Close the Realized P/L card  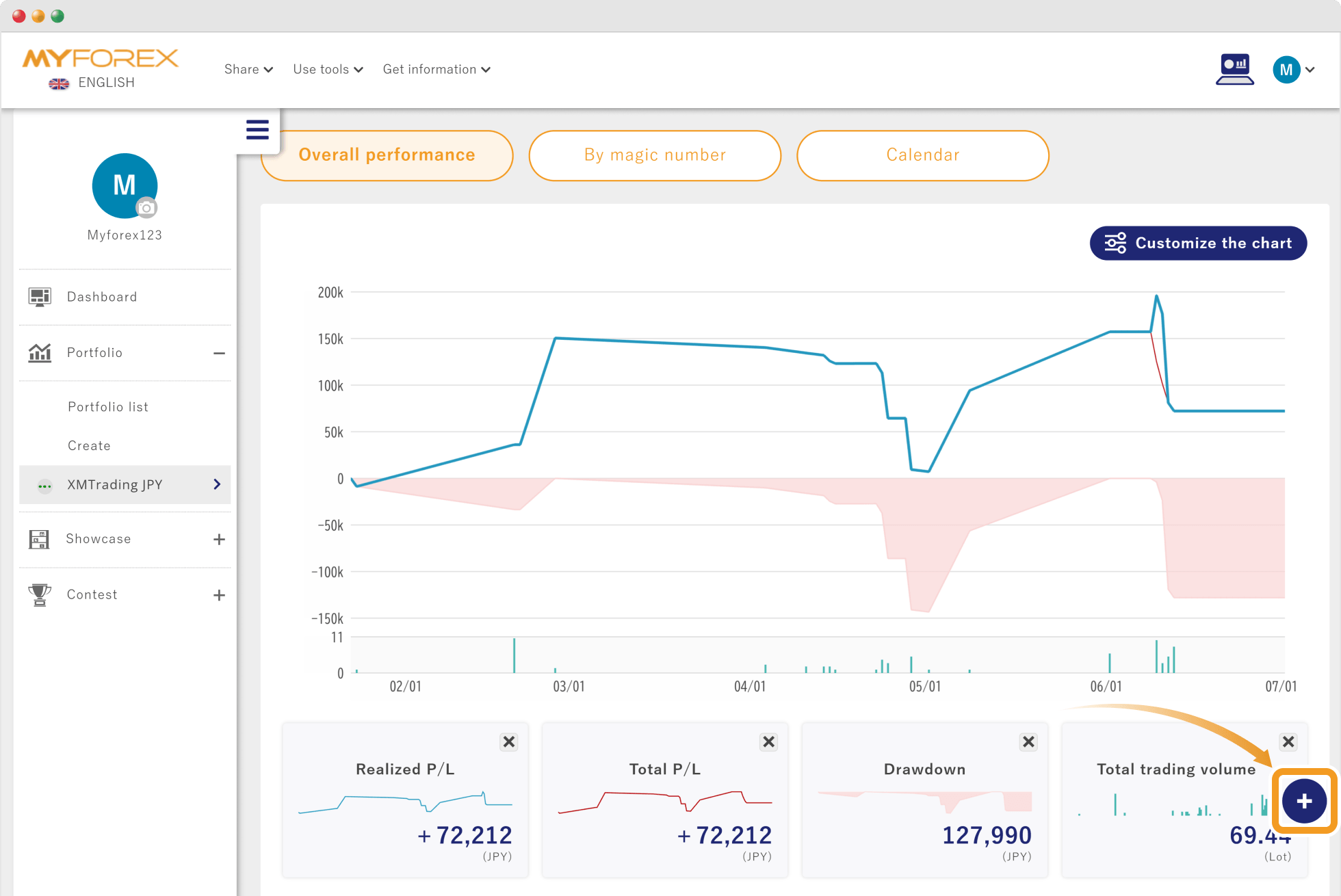pyautogui.click(x=509, y=742)
